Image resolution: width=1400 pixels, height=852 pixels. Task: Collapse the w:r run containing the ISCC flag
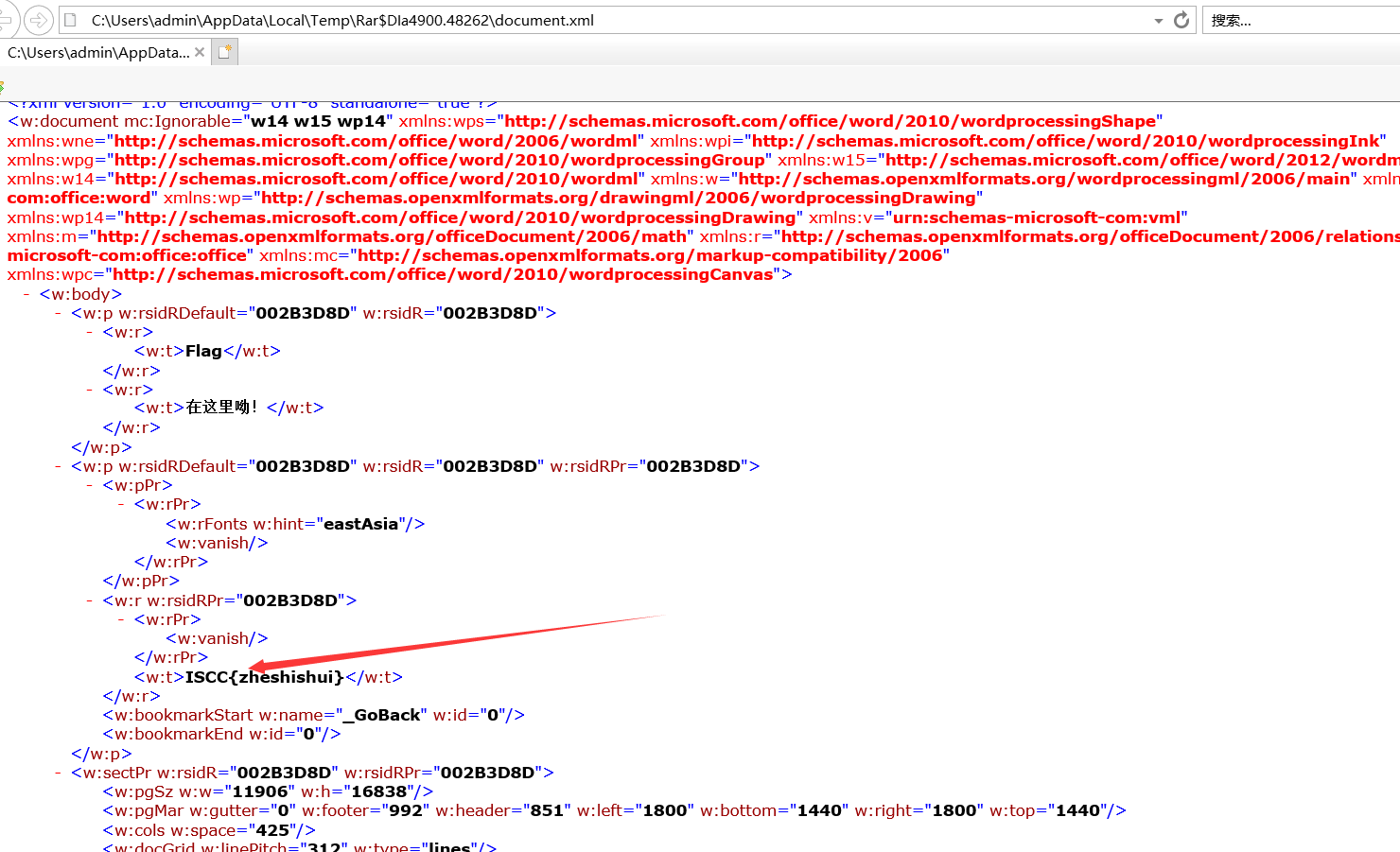[x=89, y=600]
